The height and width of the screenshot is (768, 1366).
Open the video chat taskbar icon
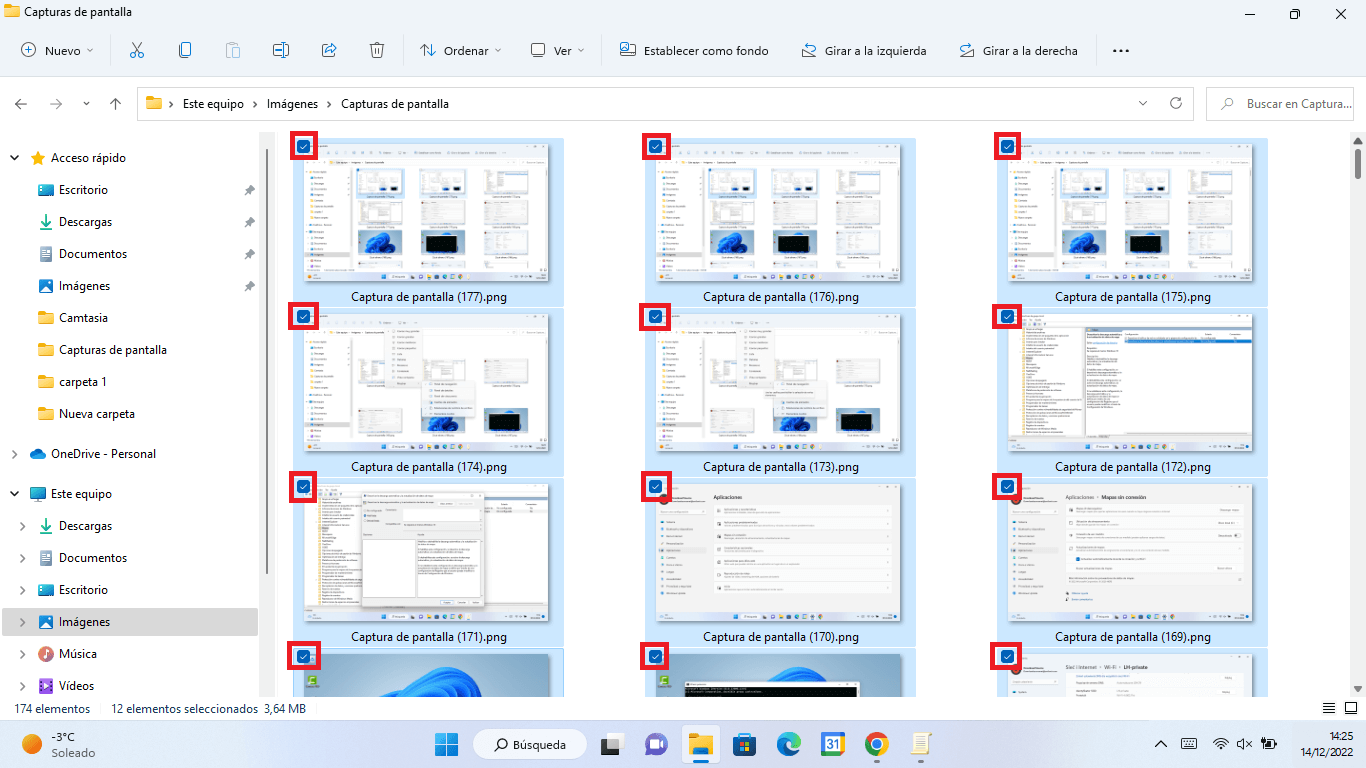(657, 744)
